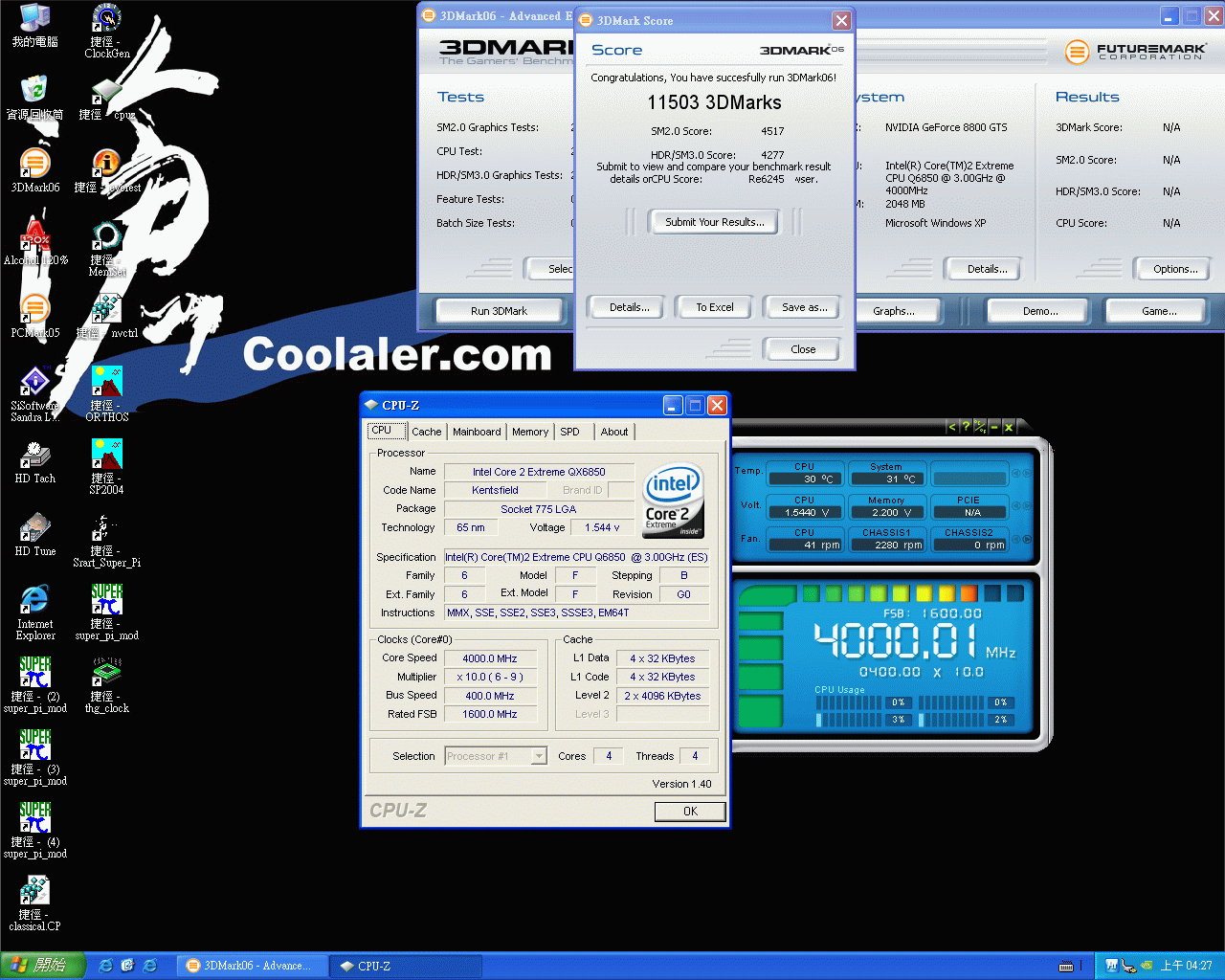Export the score with To Excel

tap(715, 307)
